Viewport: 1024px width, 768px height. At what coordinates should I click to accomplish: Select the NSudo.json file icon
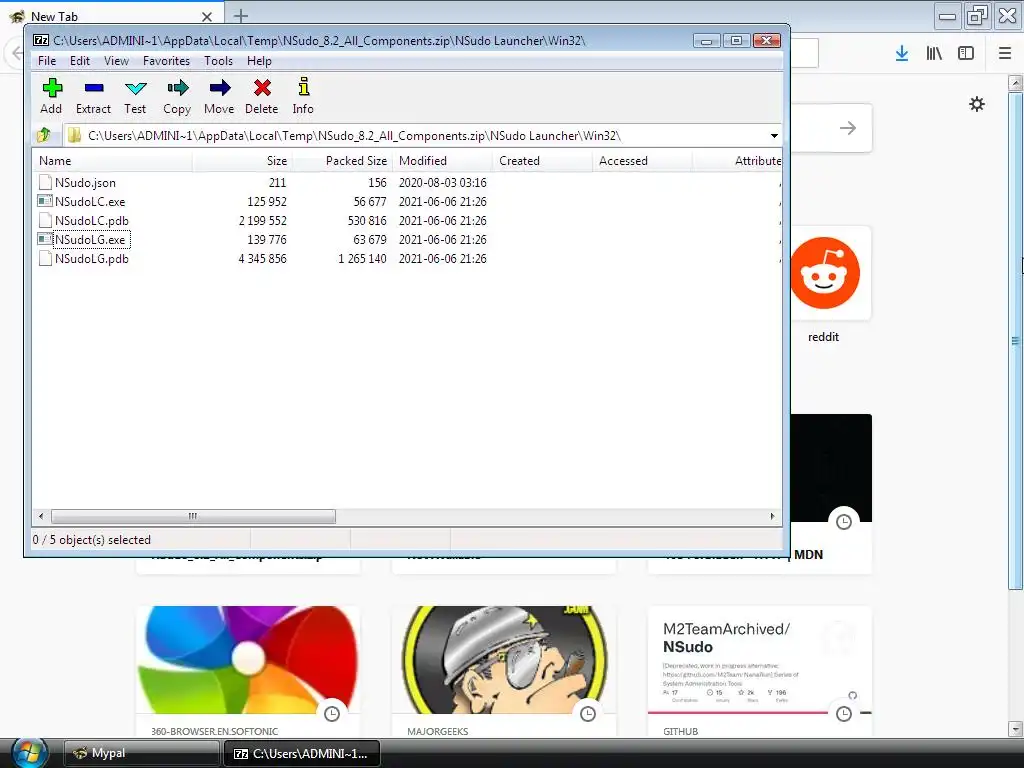tap(45, 182)
